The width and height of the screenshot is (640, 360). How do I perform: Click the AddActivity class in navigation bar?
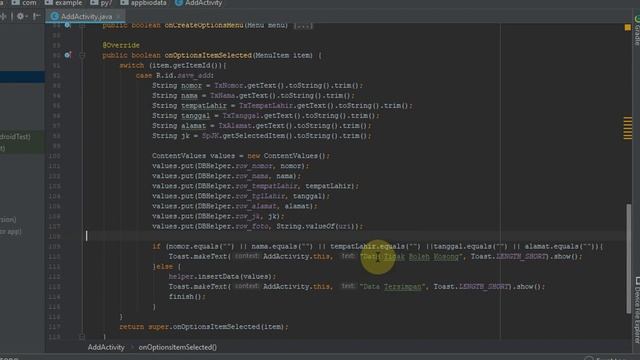tap(198, 3)
